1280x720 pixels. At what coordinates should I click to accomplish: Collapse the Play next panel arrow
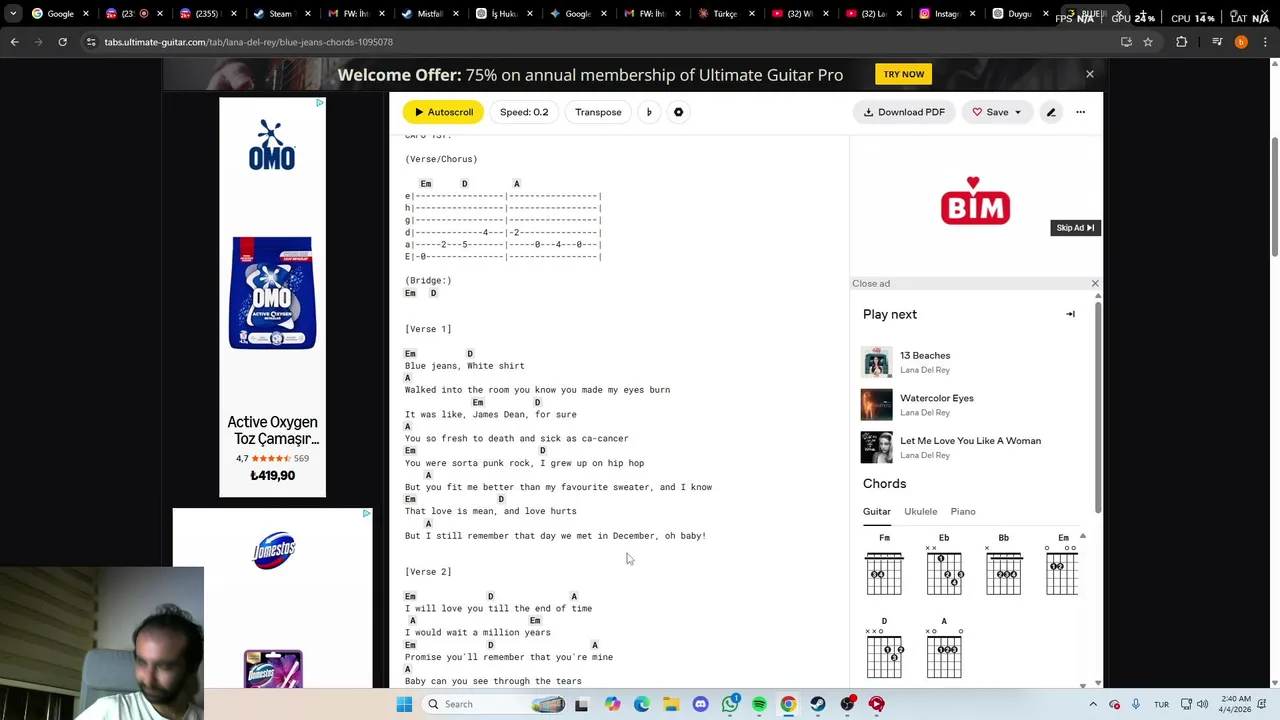1070,314
